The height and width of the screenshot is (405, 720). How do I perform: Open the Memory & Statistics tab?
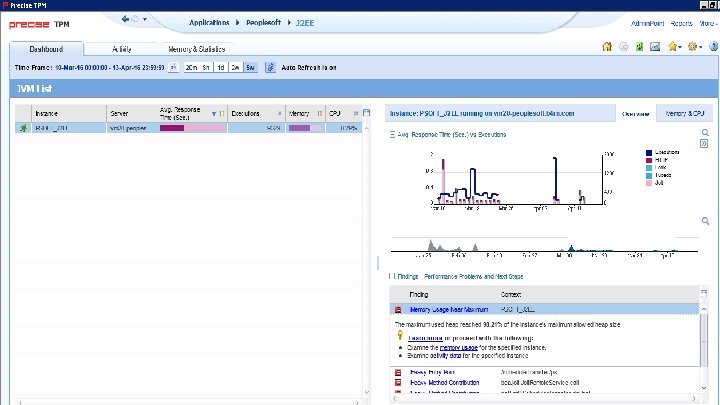tap(197, 49)
